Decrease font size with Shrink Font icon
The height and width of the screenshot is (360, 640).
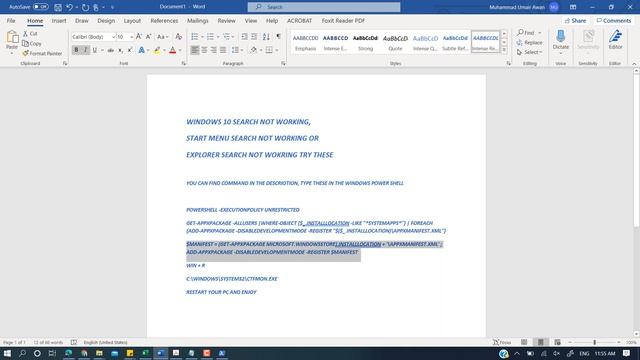[x=149, y=37]
